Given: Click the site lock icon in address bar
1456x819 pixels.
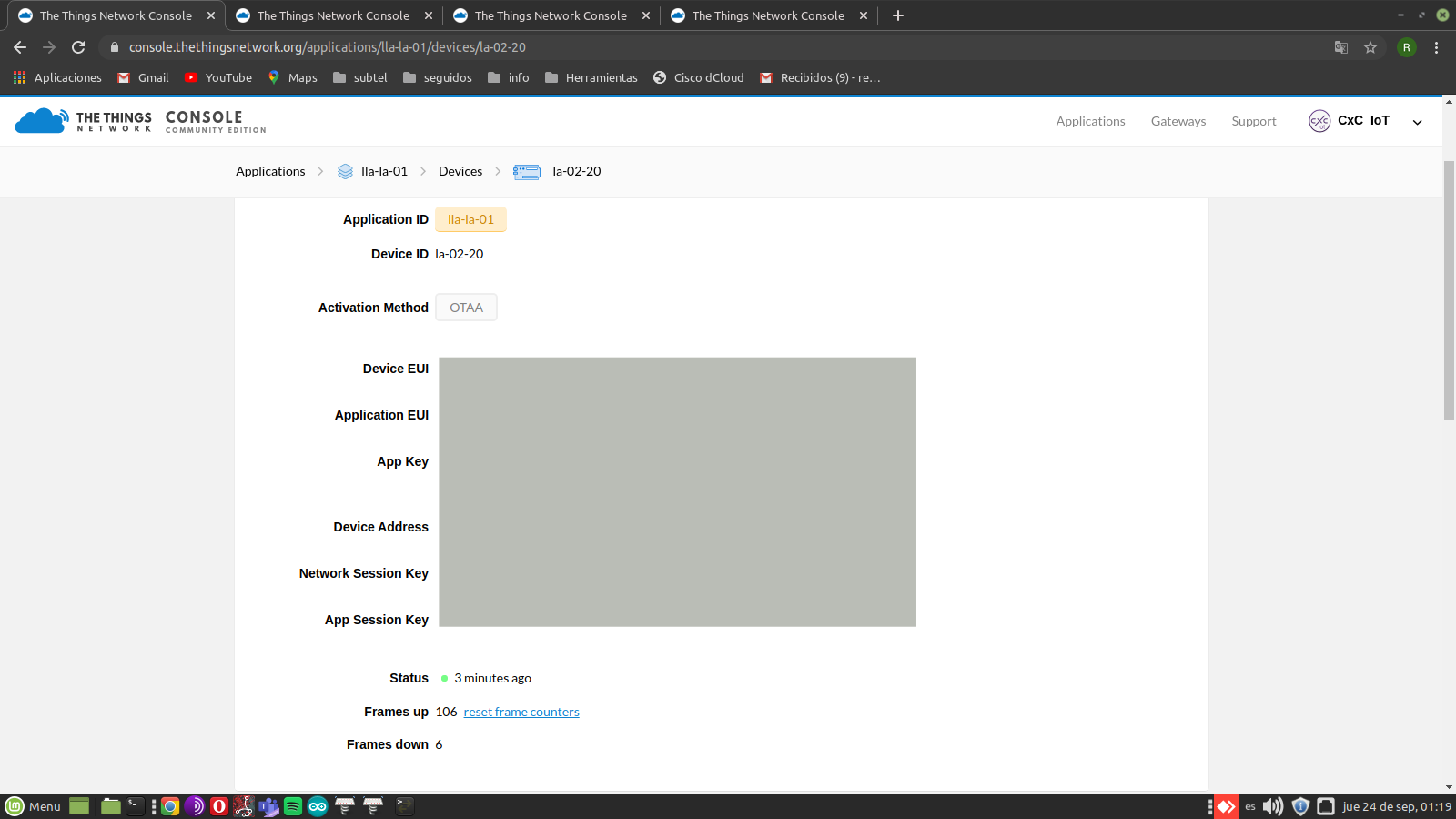Looking at the screenshot, I should [x=114, y=47].
